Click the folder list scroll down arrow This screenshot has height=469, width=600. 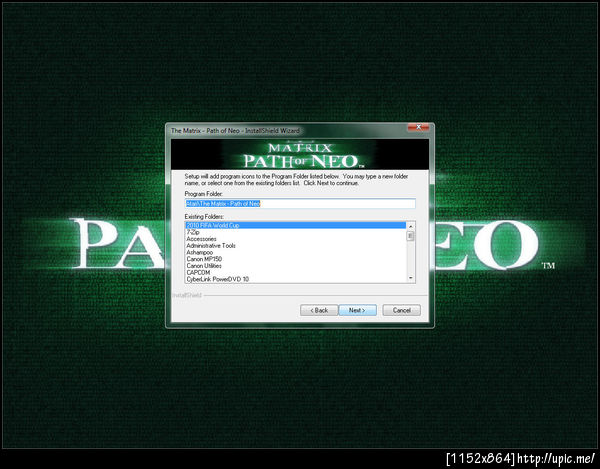411,278
